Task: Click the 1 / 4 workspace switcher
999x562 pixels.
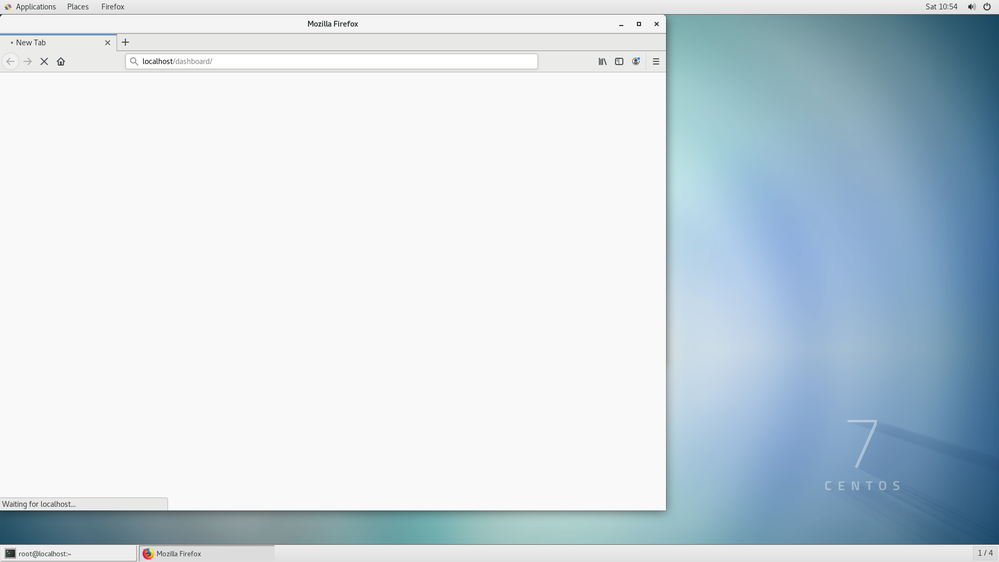Action: point(984,553)
